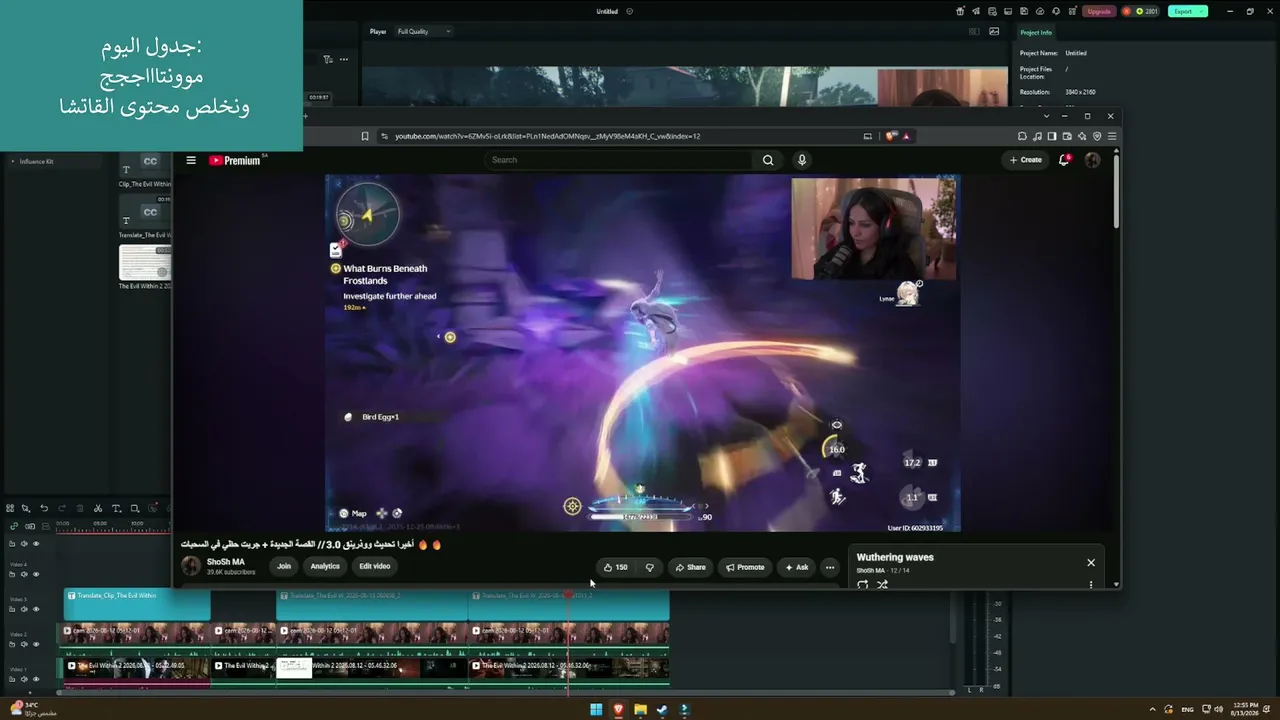Click Export in the video editor

[1187, 11]
